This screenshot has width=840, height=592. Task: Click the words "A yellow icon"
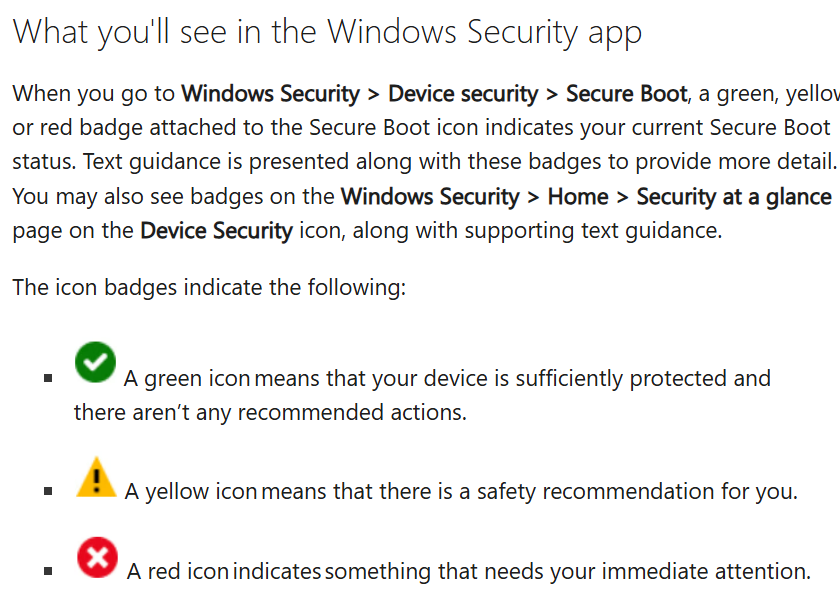coord(191,491)
